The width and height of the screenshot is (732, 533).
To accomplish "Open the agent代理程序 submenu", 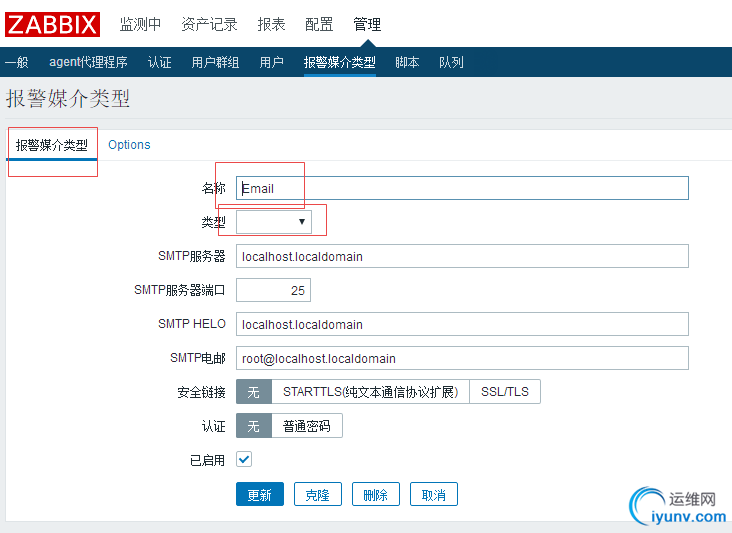I will pyautogui.click(x=88, y=62).
